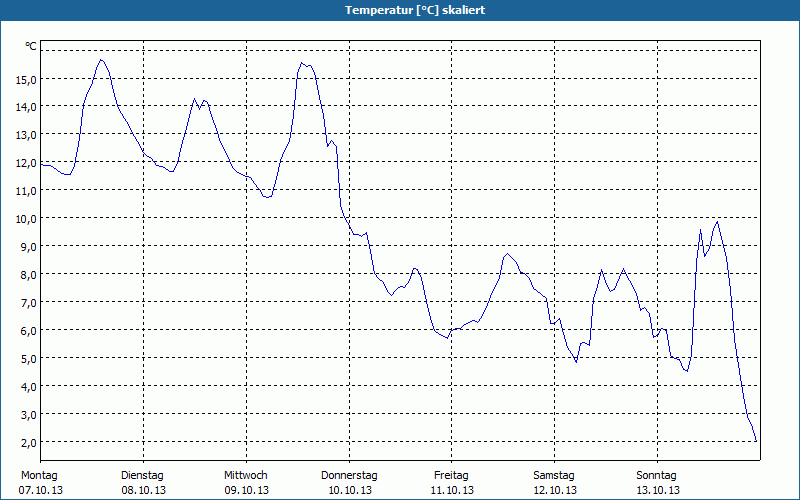This screenshot has width=800, height=500.
Task: Click the 15,0 y-axis label
Action: coord(25,79)
